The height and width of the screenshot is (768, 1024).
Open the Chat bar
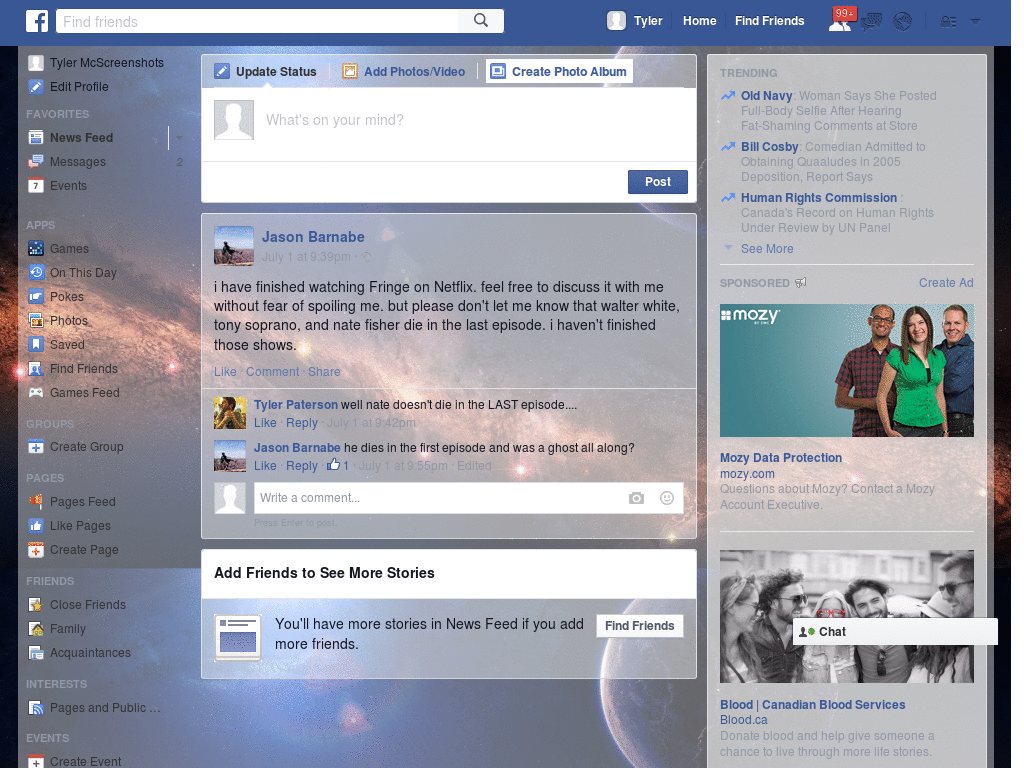[895, 632]
